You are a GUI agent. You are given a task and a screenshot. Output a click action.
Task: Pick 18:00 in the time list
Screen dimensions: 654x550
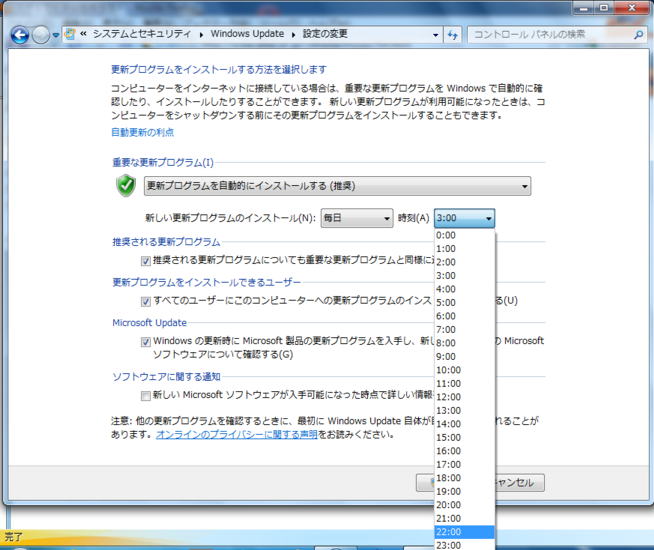[x=464, y=478]
